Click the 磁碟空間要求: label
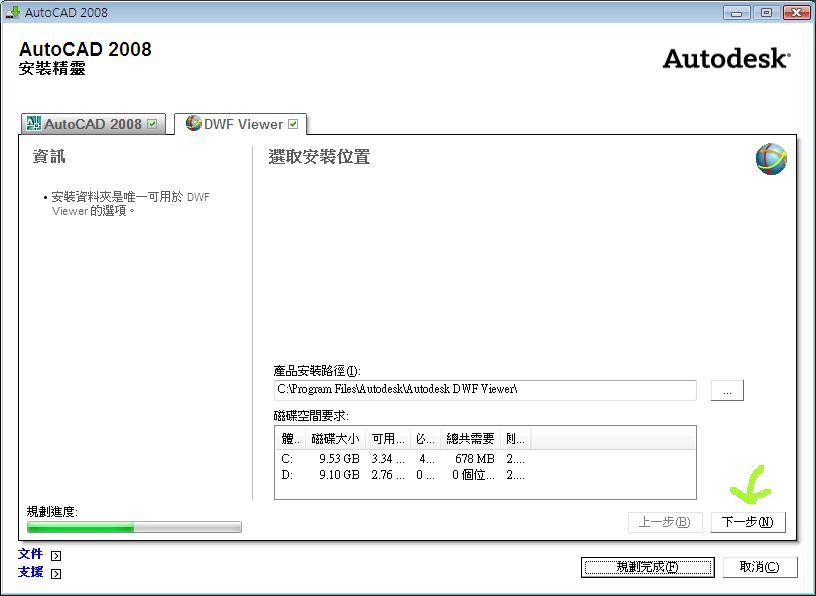This screenshot has height=596, width=816. coord(311,416)
